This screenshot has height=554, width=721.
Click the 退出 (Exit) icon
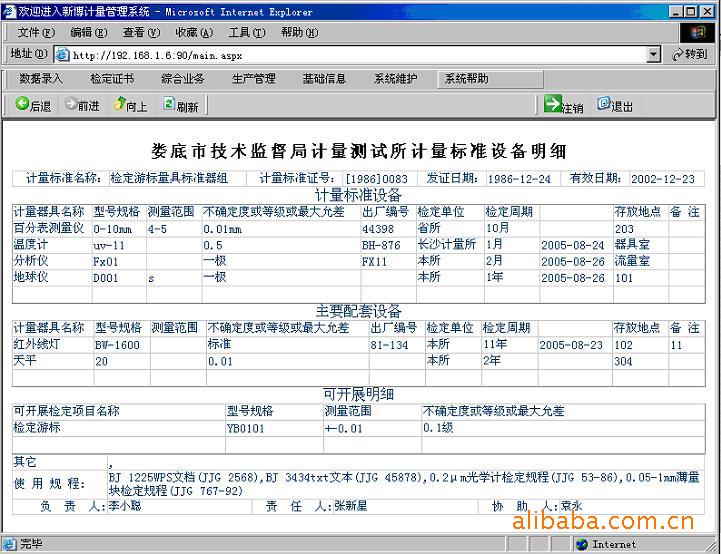tap(604, 105)
